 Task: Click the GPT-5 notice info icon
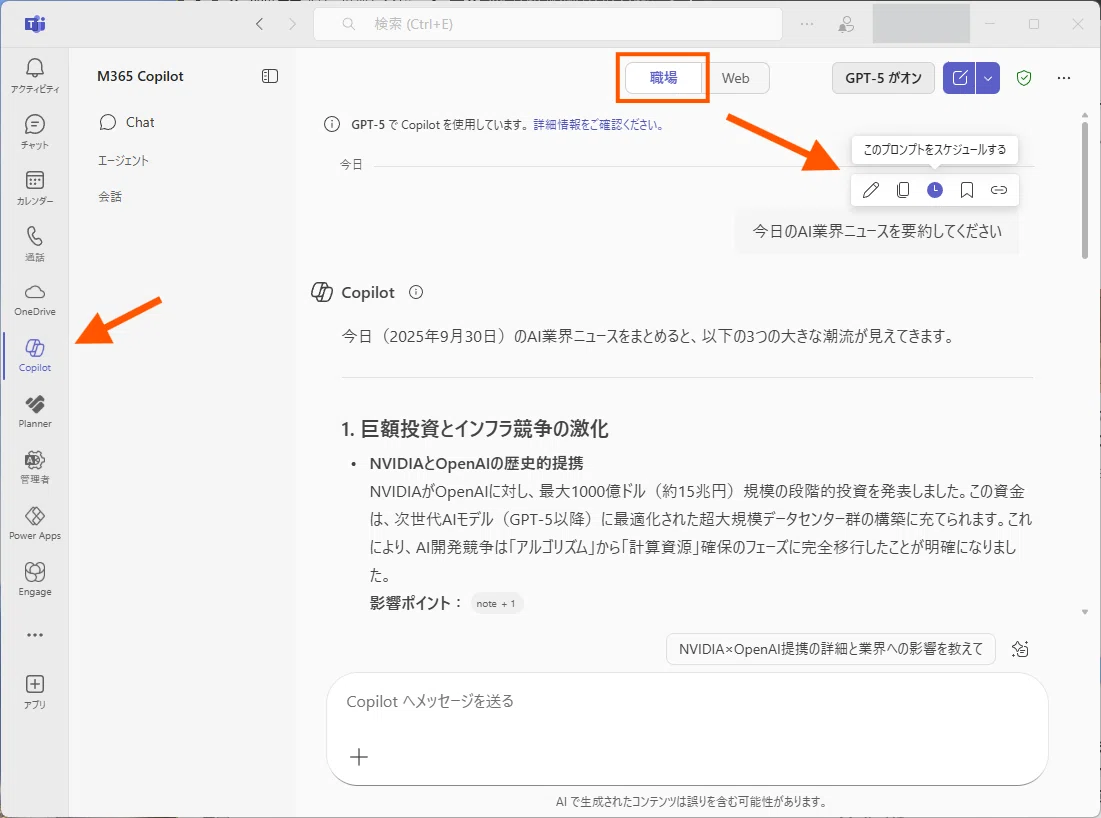point(331,124)
